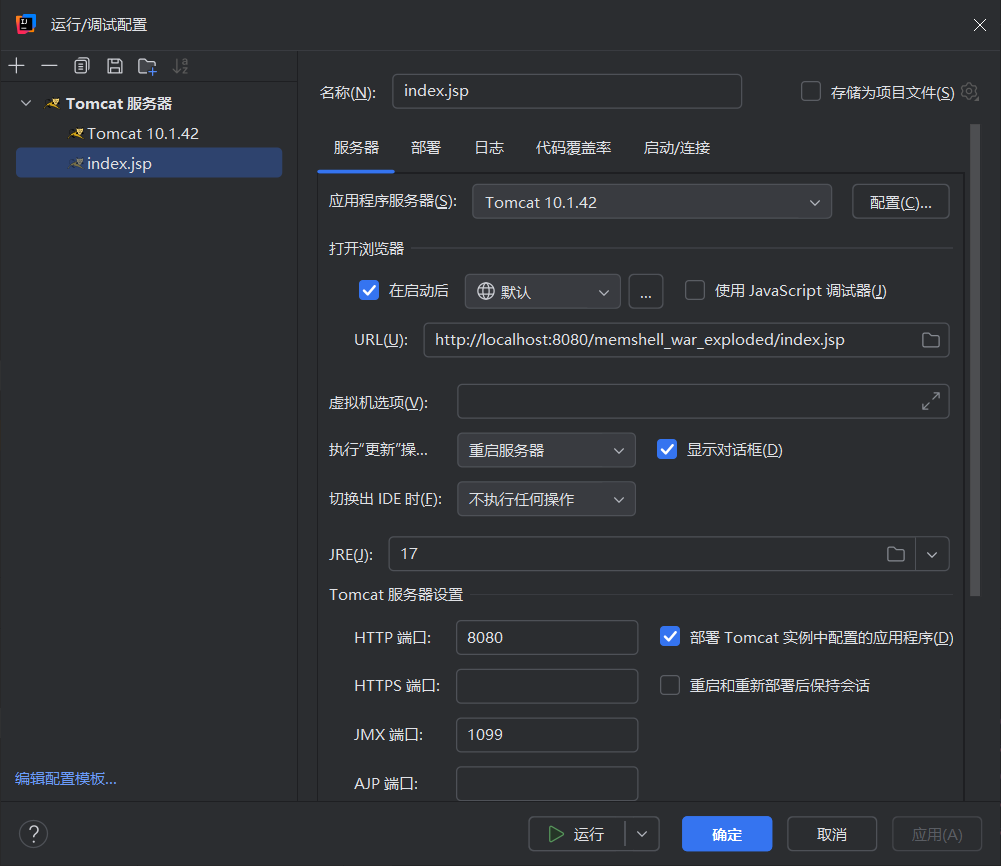Click the help question mark button
Viewport: 1001px width, 866px height.
point(33,834)
